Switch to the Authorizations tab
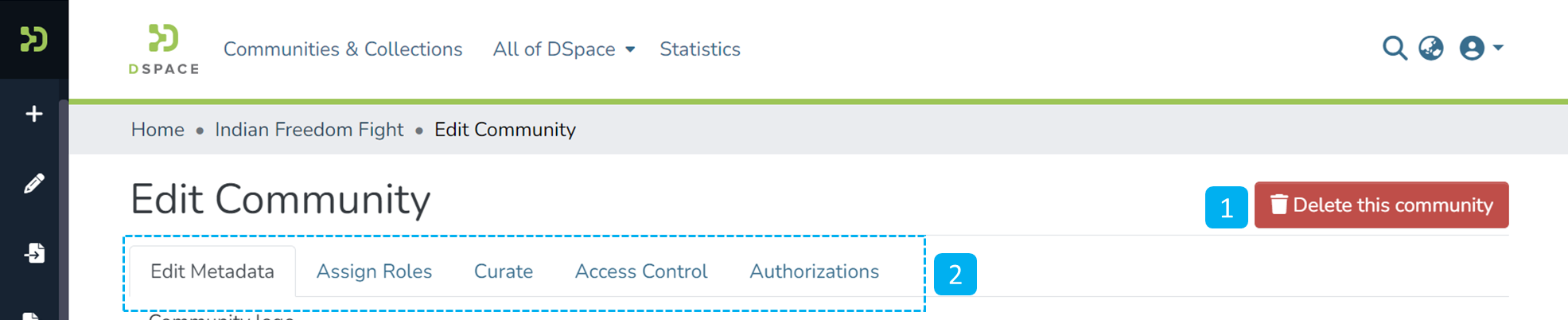Image resolution: width=1568 pixels, height=320 pixels. tap(814, 271)
